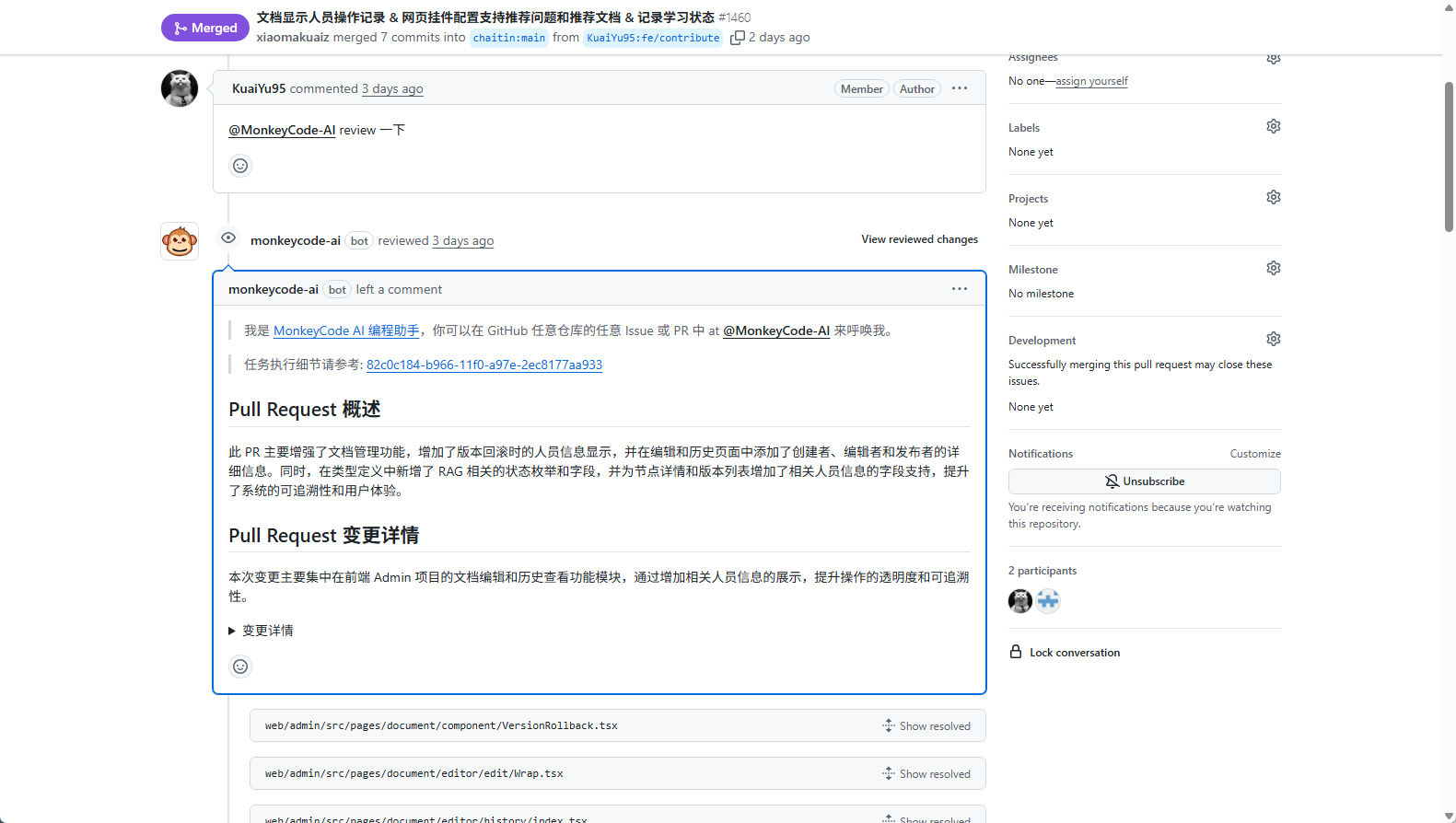Open @MonkeyCode-AI mention in the bot's quote
The width and height of the screenshot is (1456, 823).
pyautogui.click(x=776, y=330)
